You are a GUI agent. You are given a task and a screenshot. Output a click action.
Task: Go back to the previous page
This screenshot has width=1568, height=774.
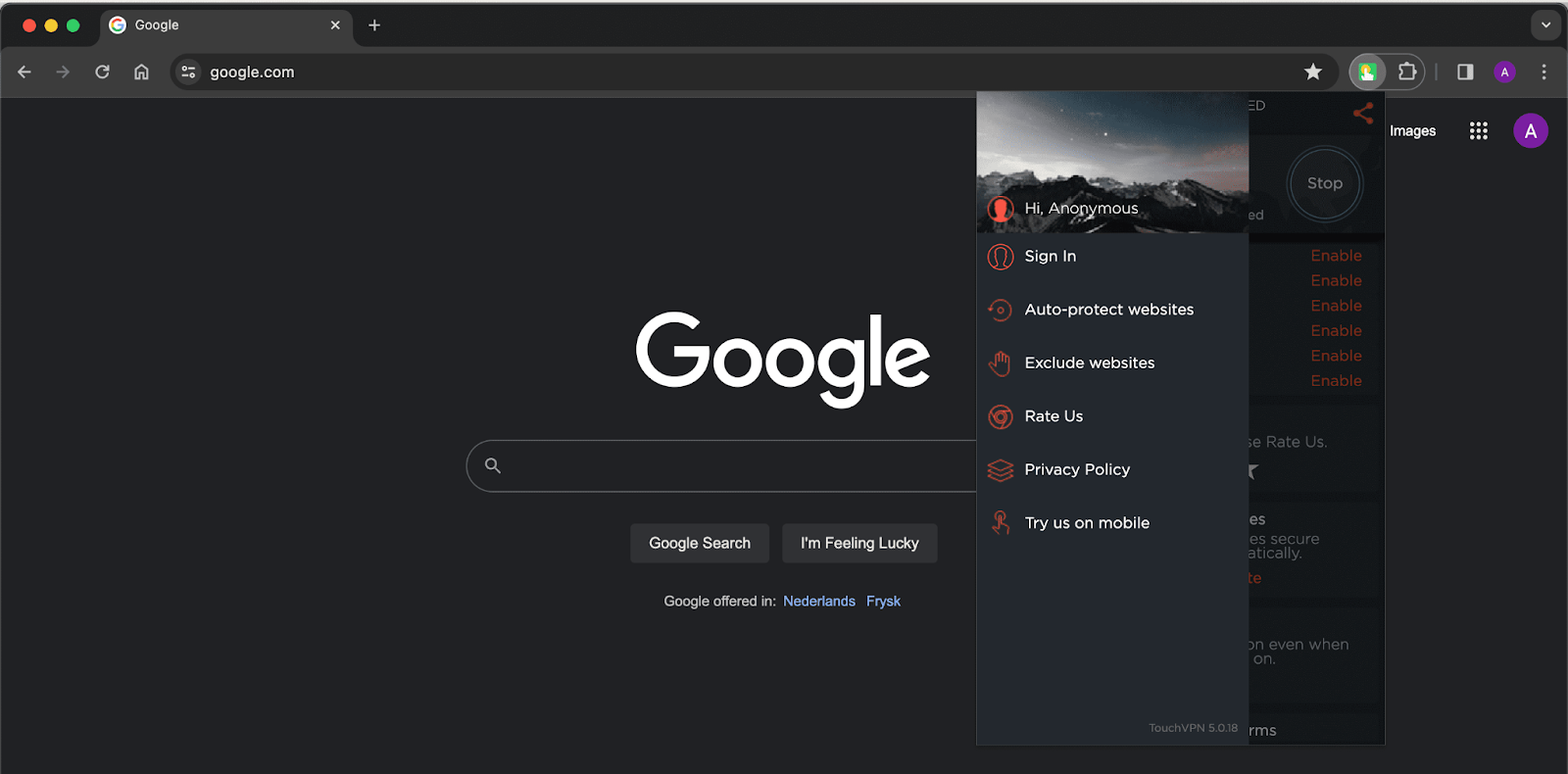(x=24, y=72)
